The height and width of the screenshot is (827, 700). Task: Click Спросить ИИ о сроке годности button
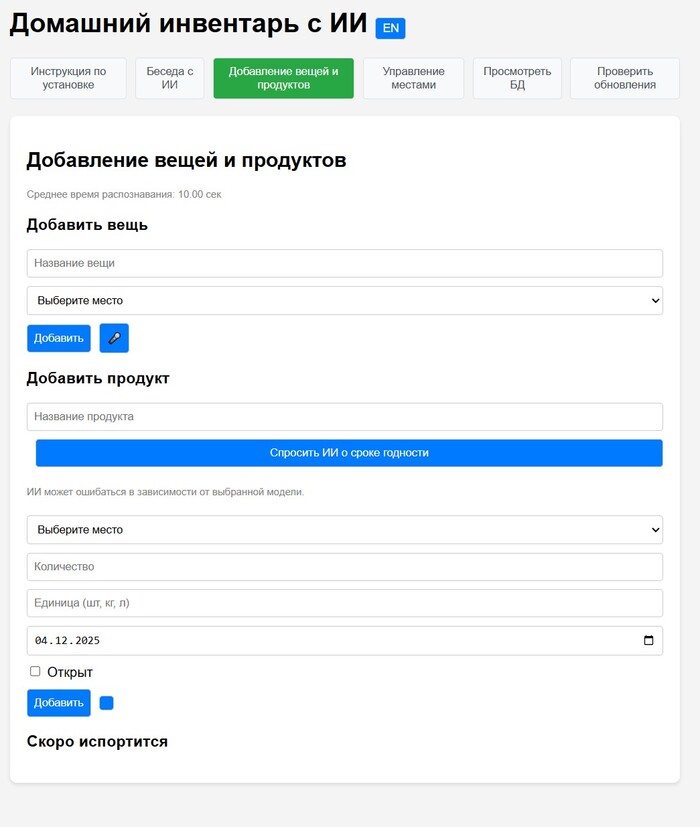(349, 453)
